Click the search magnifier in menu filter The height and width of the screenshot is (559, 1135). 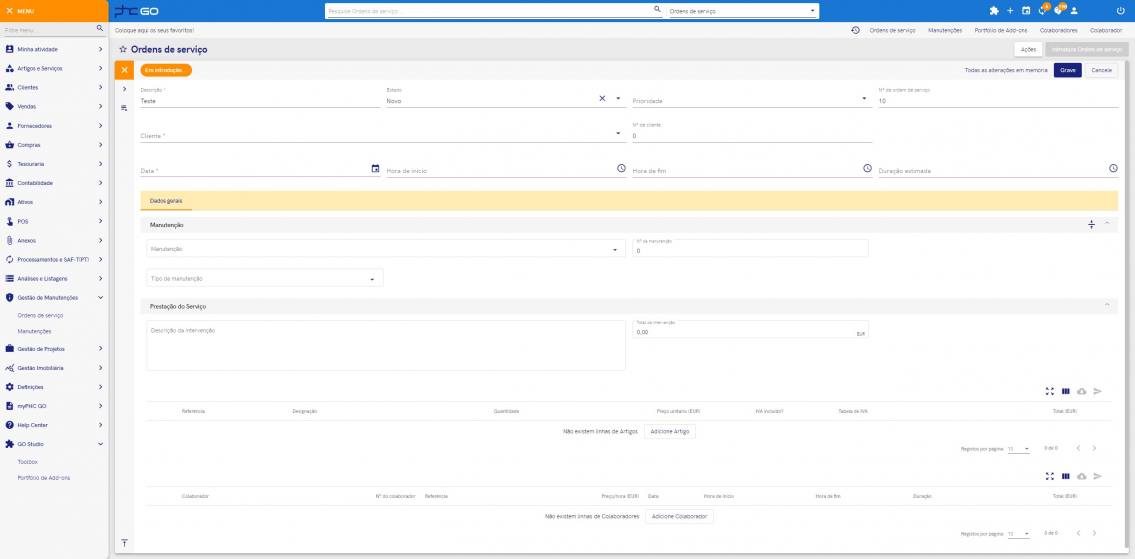coord(100,29)
